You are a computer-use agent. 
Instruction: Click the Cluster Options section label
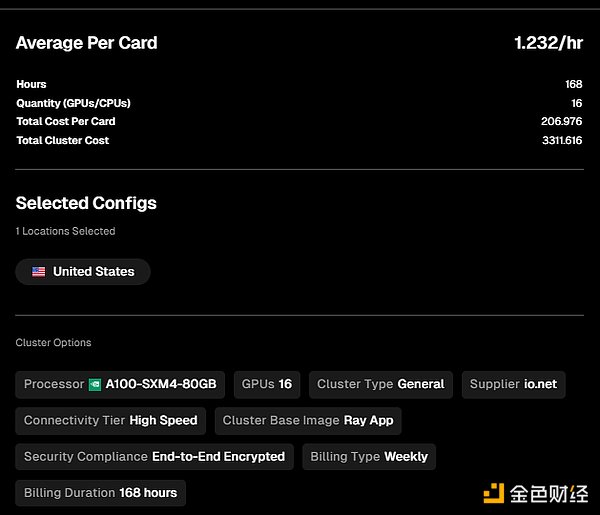point(53,343)
